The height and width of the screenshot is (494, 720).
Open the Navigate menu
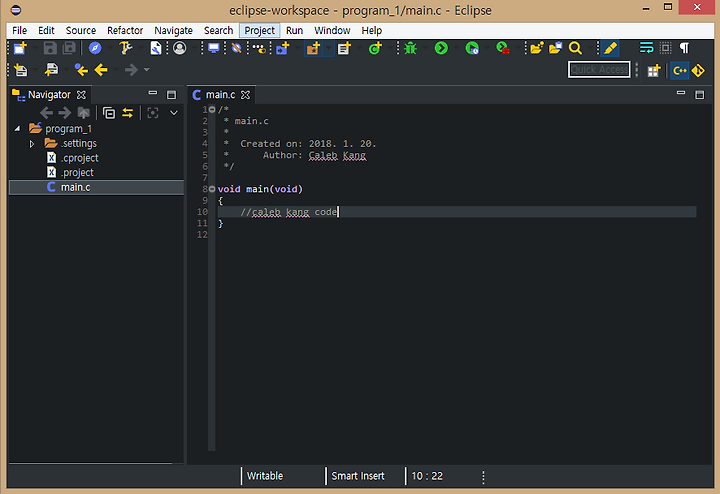click(x=173, y=30)
